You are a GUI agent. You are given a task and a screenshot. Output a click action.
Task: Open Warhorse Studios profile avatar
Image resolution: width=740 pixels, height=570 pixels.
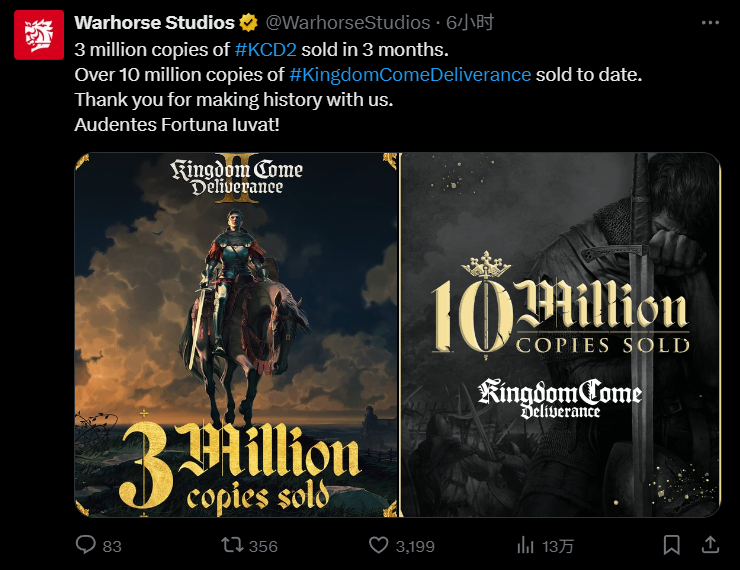click(x=39, y=35)
